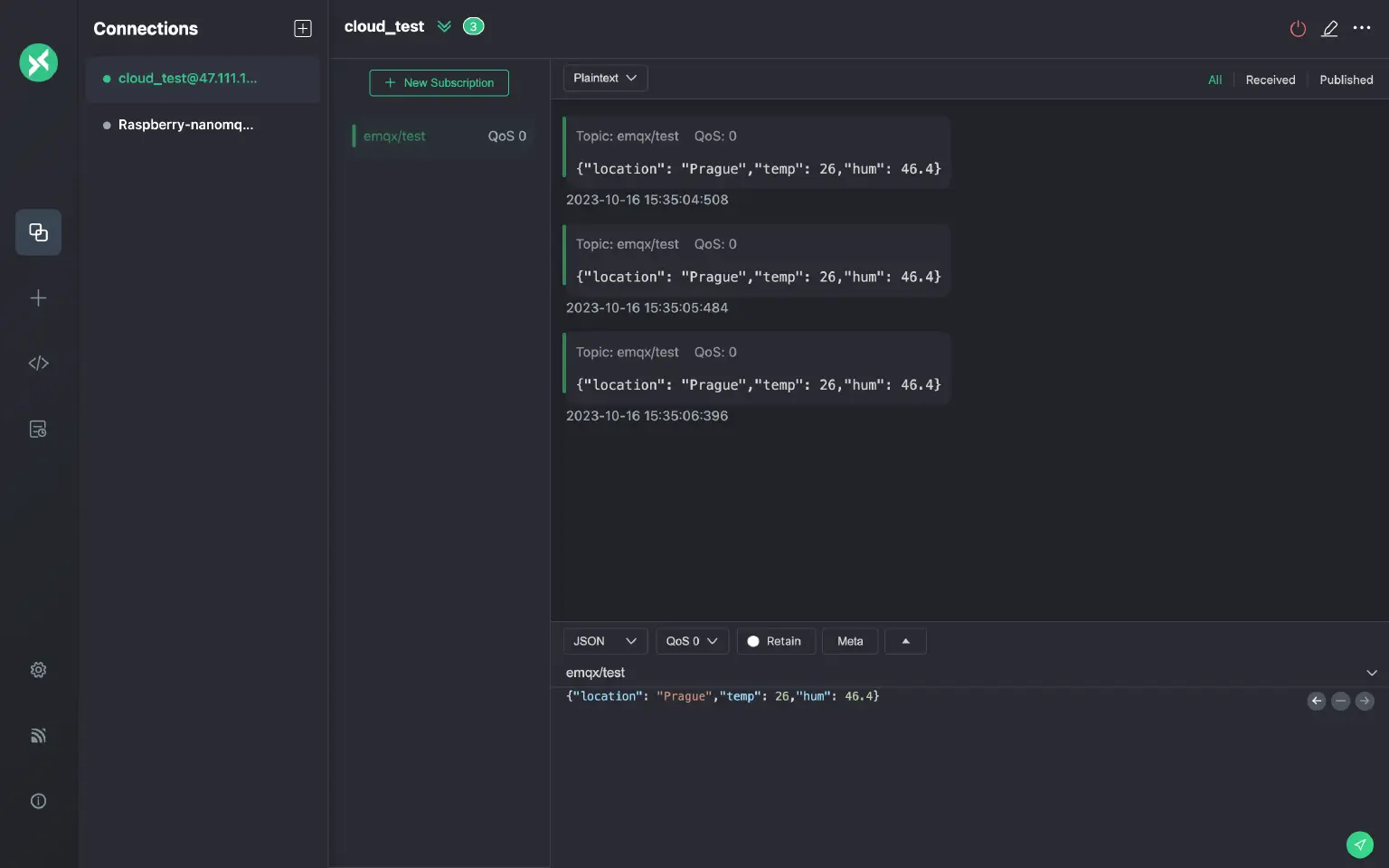1389x868 pixels.
Task: Edit the connection with the pencil icon
Action: pyautogui.click(x=1329, y=28)
